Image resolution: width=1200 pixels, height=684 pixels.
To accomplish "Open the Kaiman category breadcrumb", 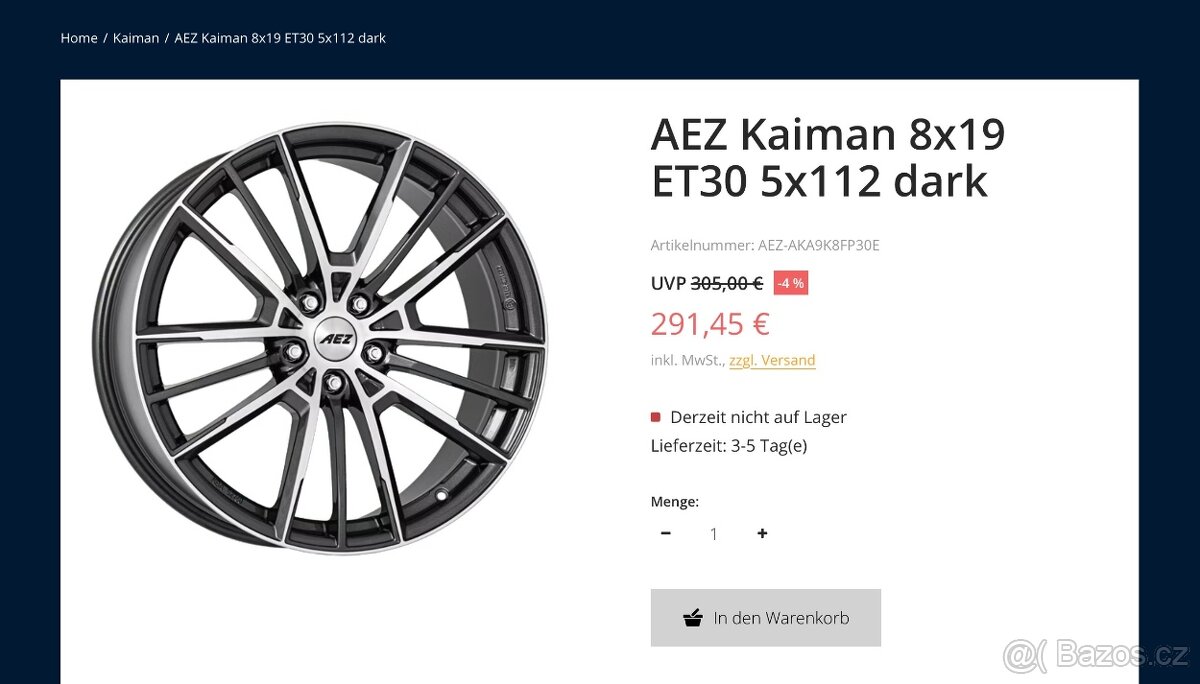I will tap(136, 37).
